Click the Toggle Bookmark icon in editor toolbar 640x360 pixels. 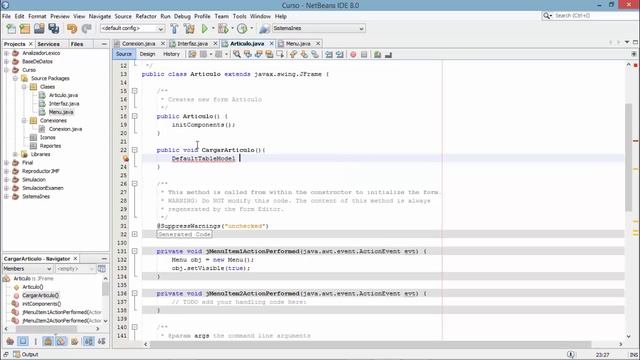(315, 54)
